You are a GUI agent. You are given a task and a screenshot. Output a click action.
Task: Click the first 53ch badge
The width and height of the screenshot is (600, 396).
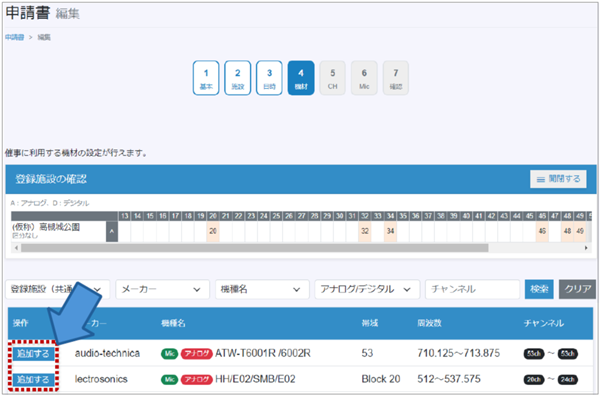tap(534, 354)
